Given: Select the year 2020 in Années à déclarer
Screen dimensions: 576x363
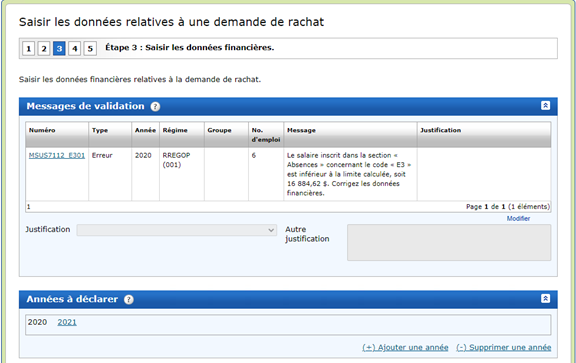Looking at the screenshot, I should [x=37, y=322].
